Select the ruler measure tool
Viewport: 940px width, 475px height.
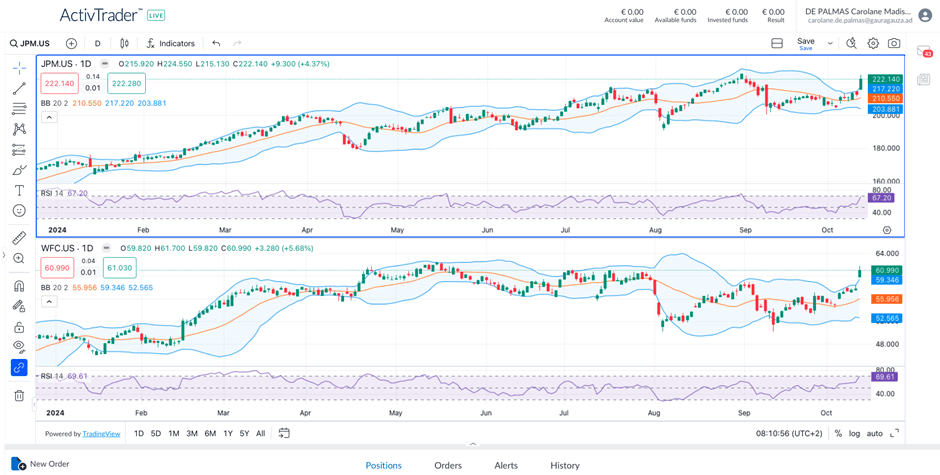[x=19, y=238]
